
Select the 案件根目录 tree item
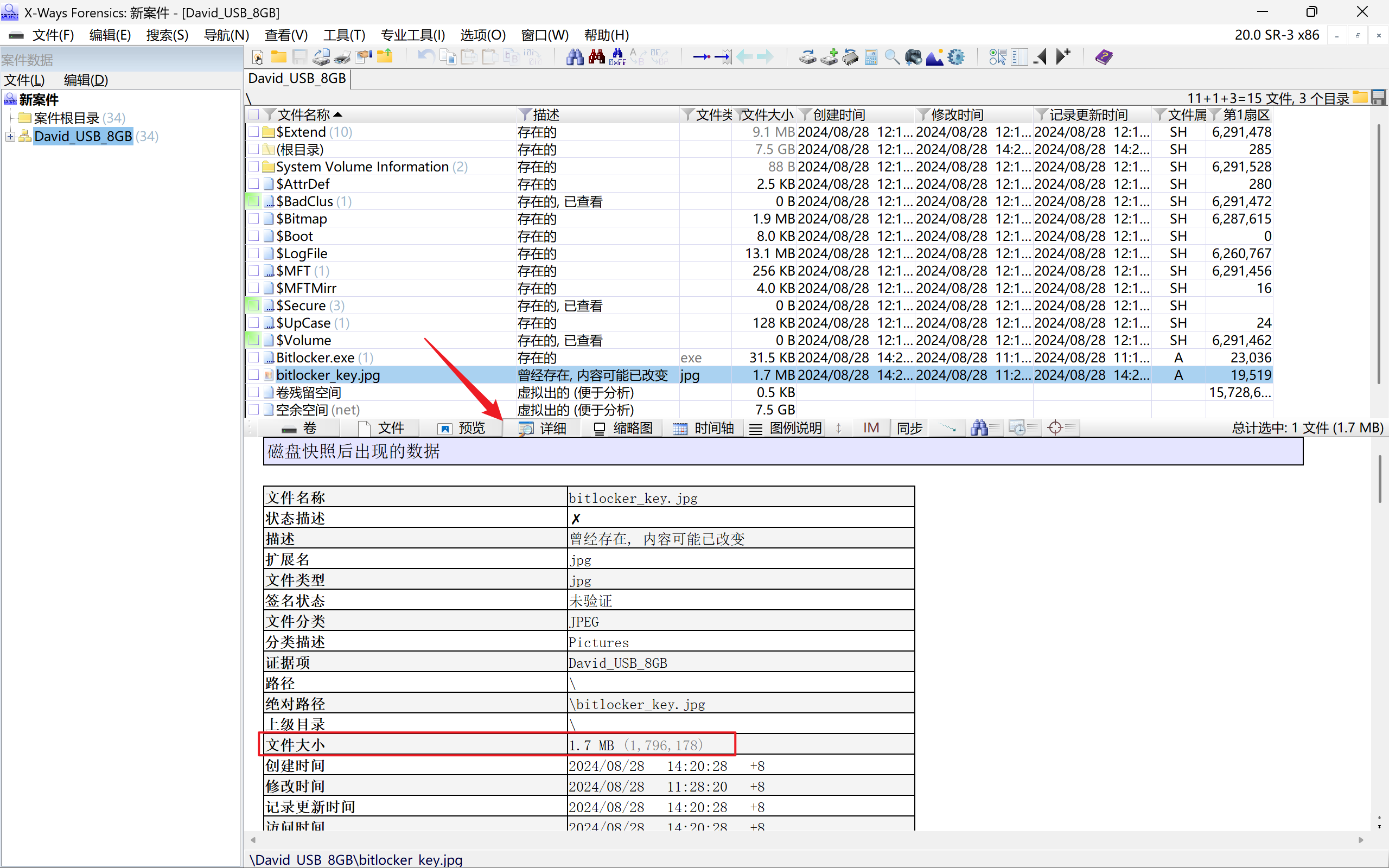(x=66, y=118)
